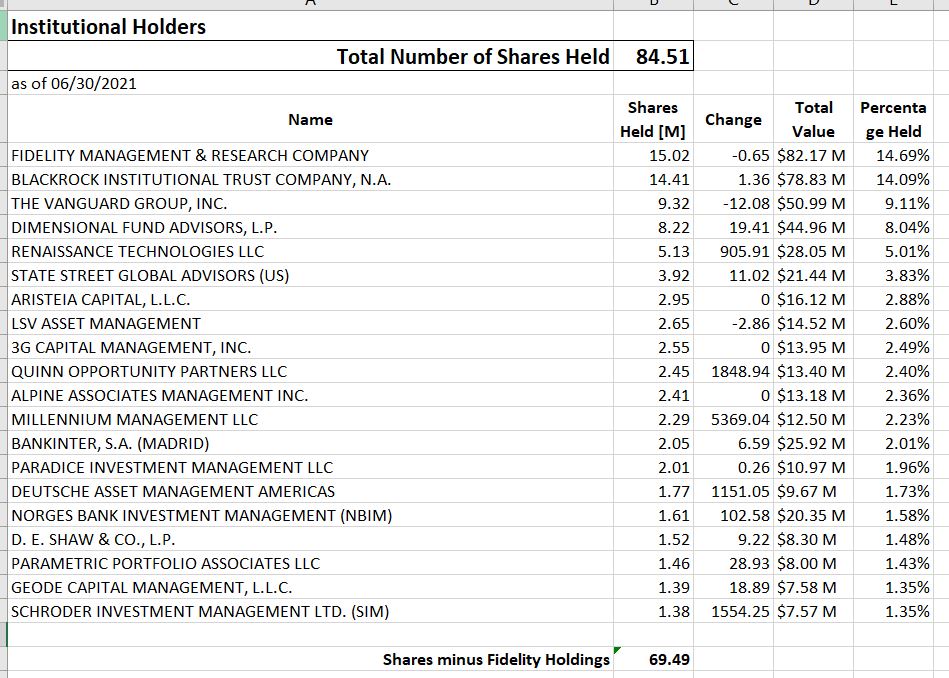Screen dimensions: 949x678
Task: Click D. E. Shaw's $8.30 M value
Action: click(x=813, y=539)
